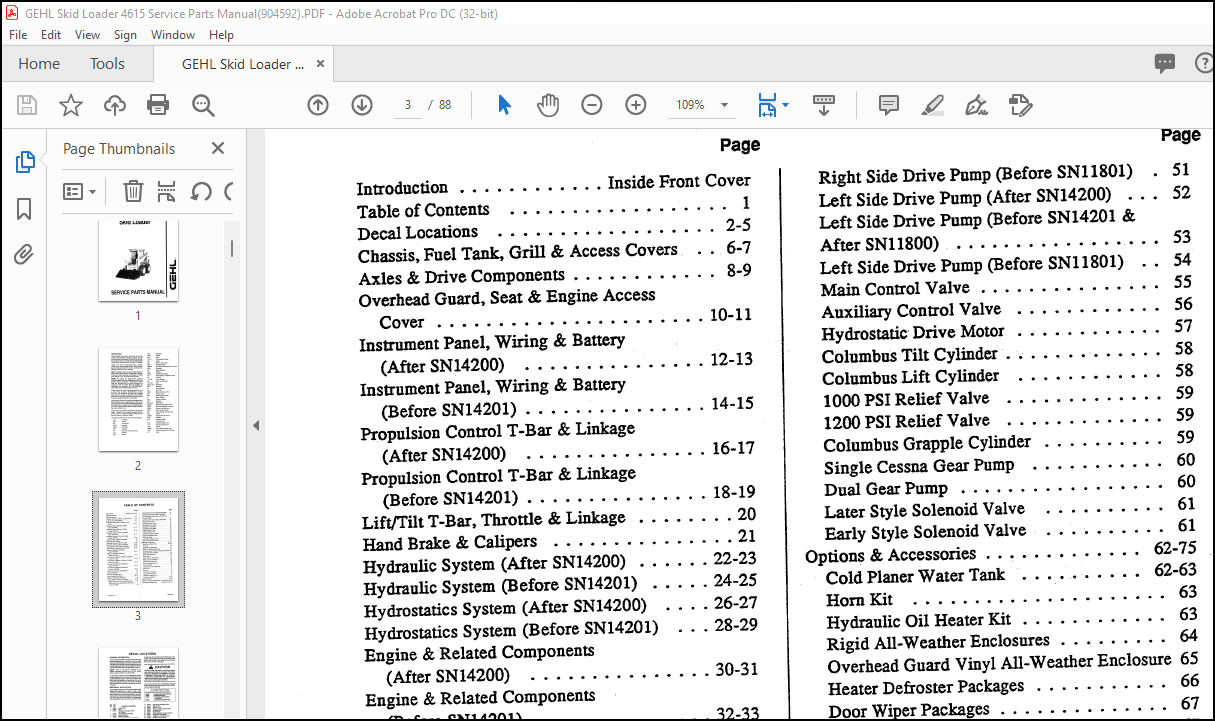
Task: Click the 'Axles & Drive Components' entry
Action: pos(462,276)
